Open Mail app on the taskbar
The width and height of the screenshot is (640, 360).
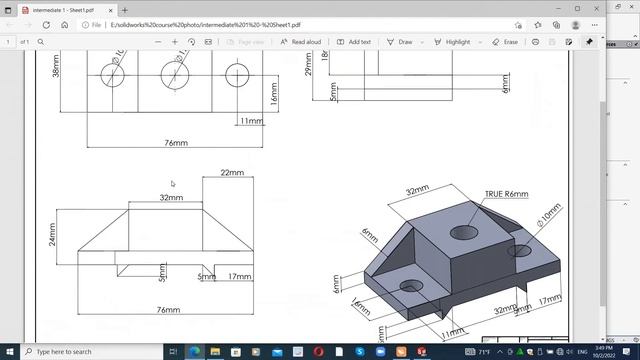(277, 351)
